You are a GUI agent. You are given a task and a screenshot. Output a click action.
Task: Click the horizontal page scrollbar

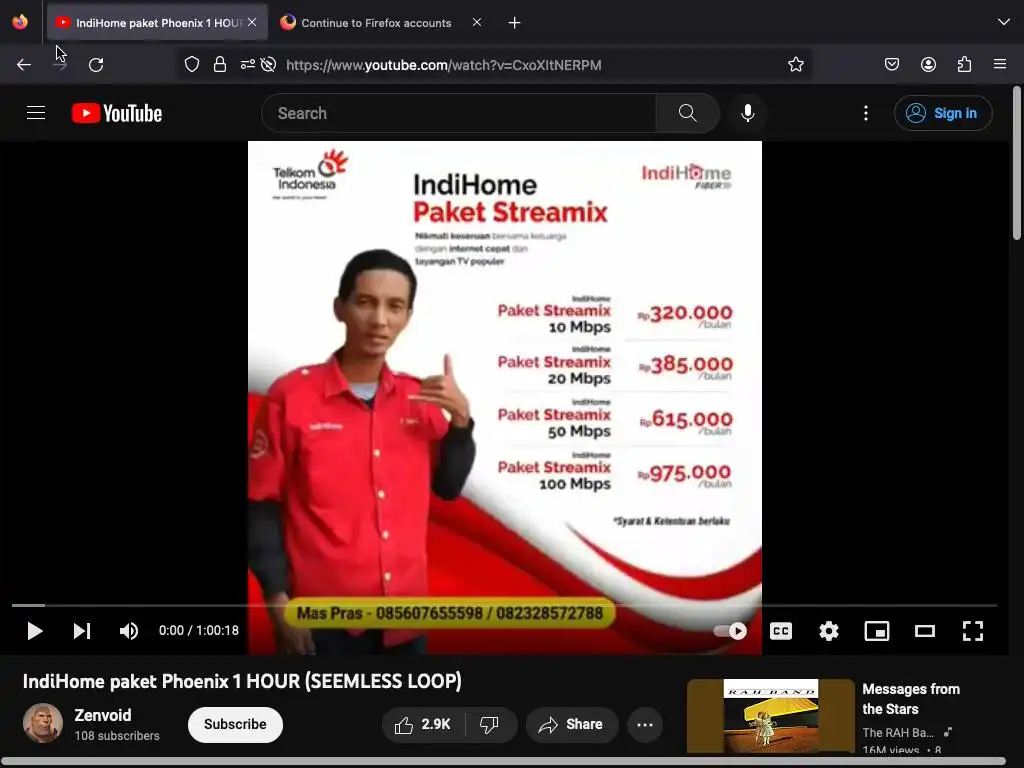503,761
